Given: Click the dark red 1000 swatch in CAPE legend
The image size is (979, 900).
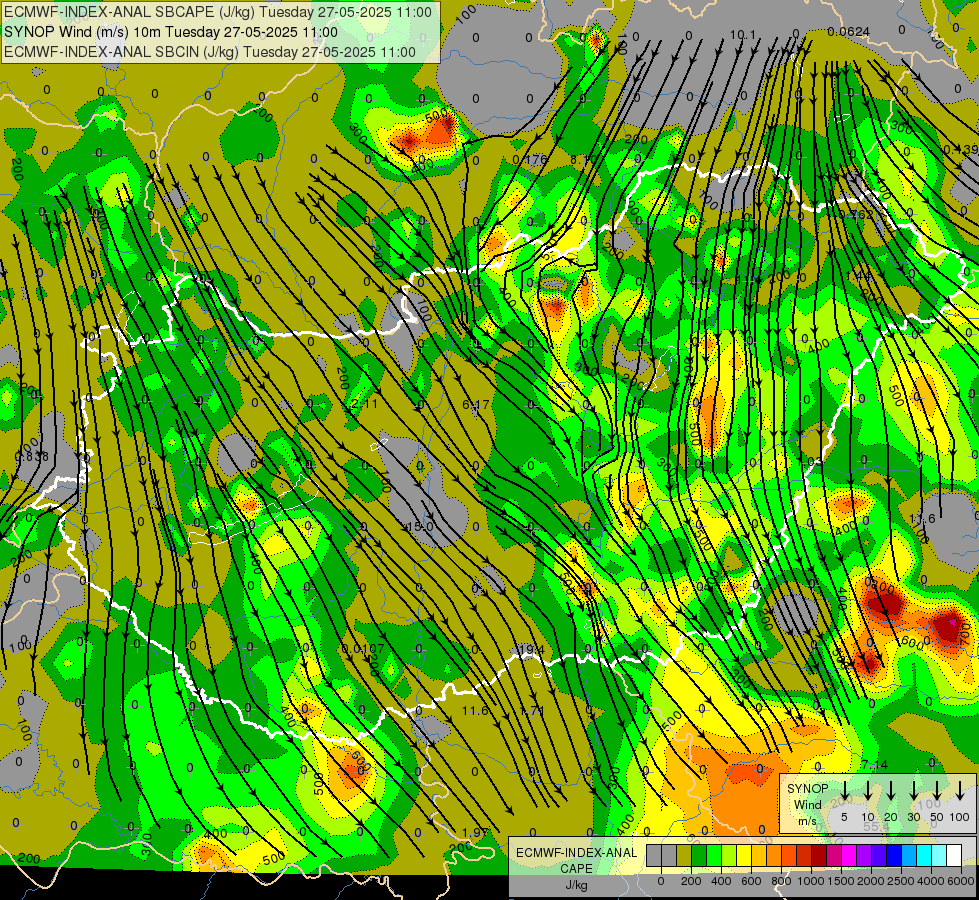Looking at the screenshot, I should [820, 855].
